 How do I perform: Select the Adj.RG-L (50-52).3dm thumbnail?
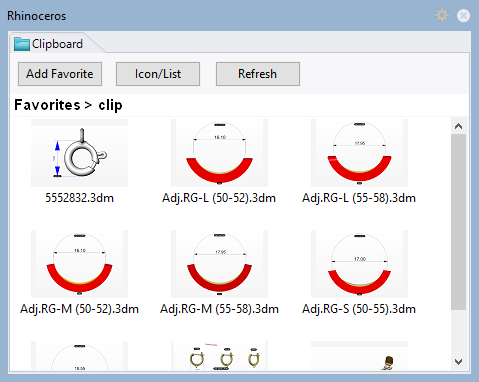[x=219, y=153]
